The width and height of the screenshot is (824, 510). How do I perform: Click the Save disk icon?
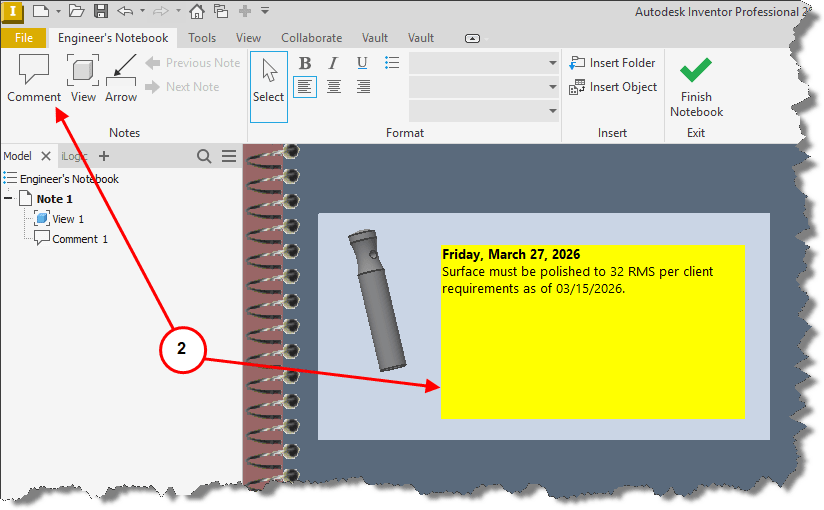[x=101, y=11]
